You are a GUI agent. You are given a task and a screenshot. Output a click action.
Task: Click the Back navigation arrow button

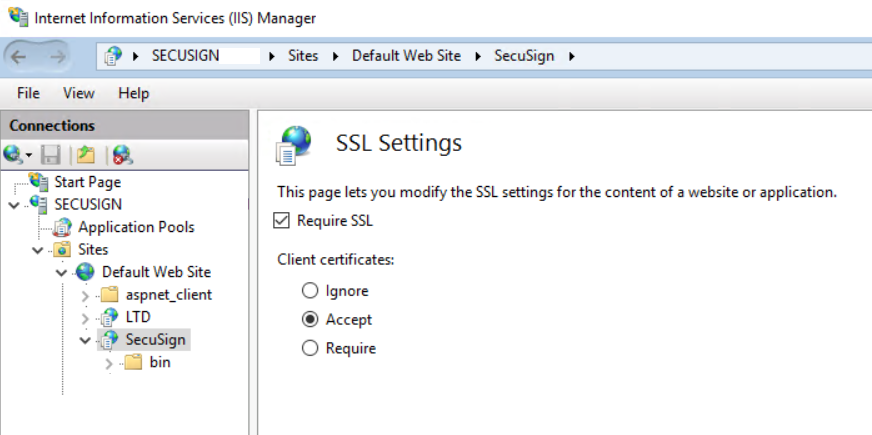click(x=18, y=56)
